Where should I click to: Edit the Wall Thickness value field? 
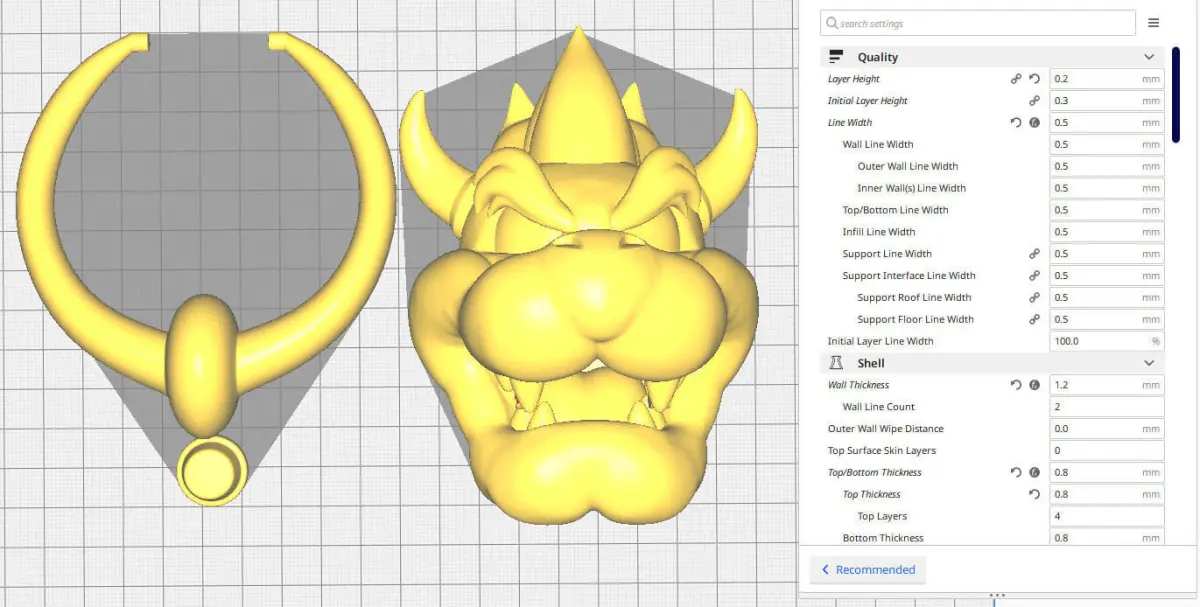coord(1107,385)
